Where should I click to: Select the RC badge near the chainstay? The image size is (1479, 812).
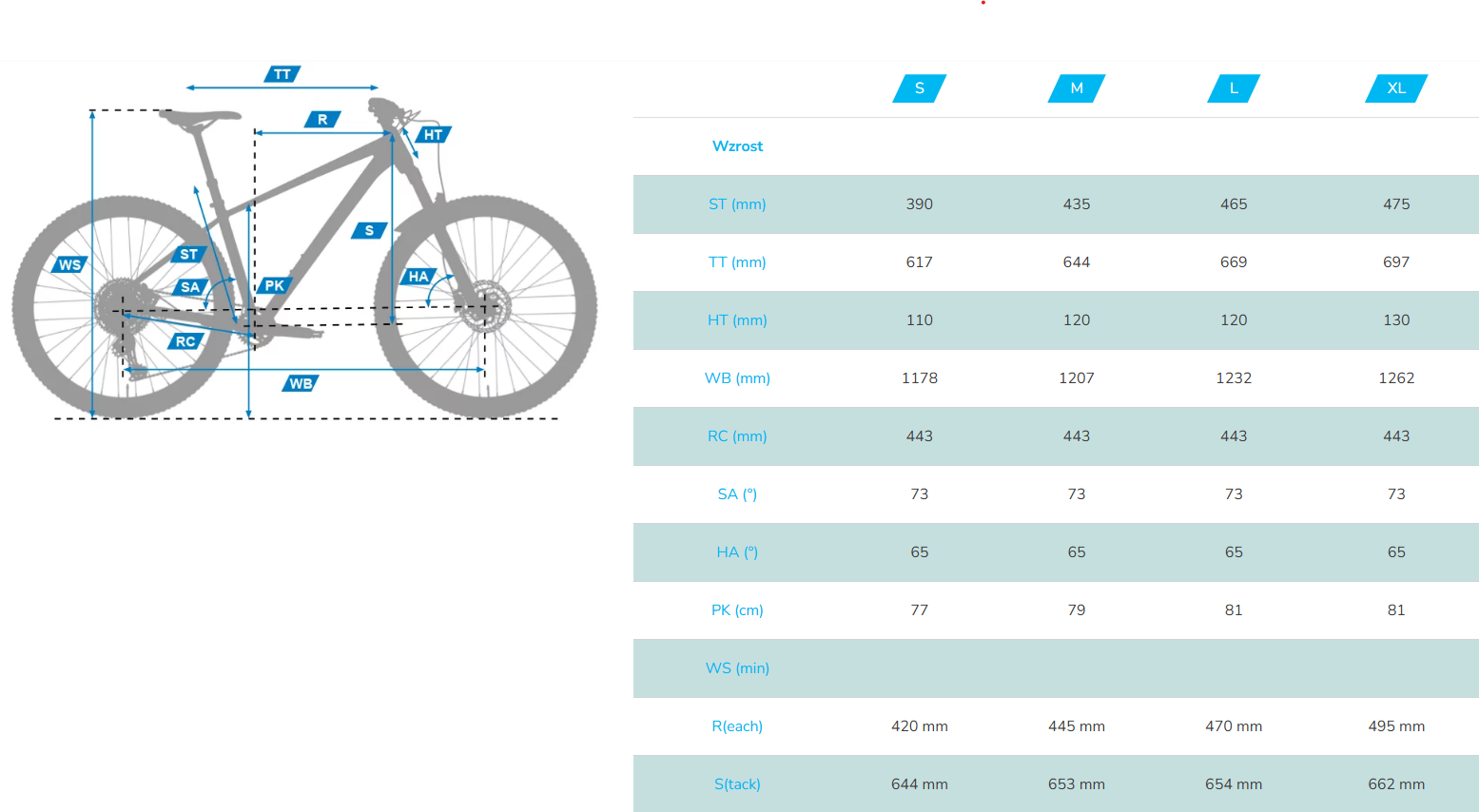click(185, 341)
